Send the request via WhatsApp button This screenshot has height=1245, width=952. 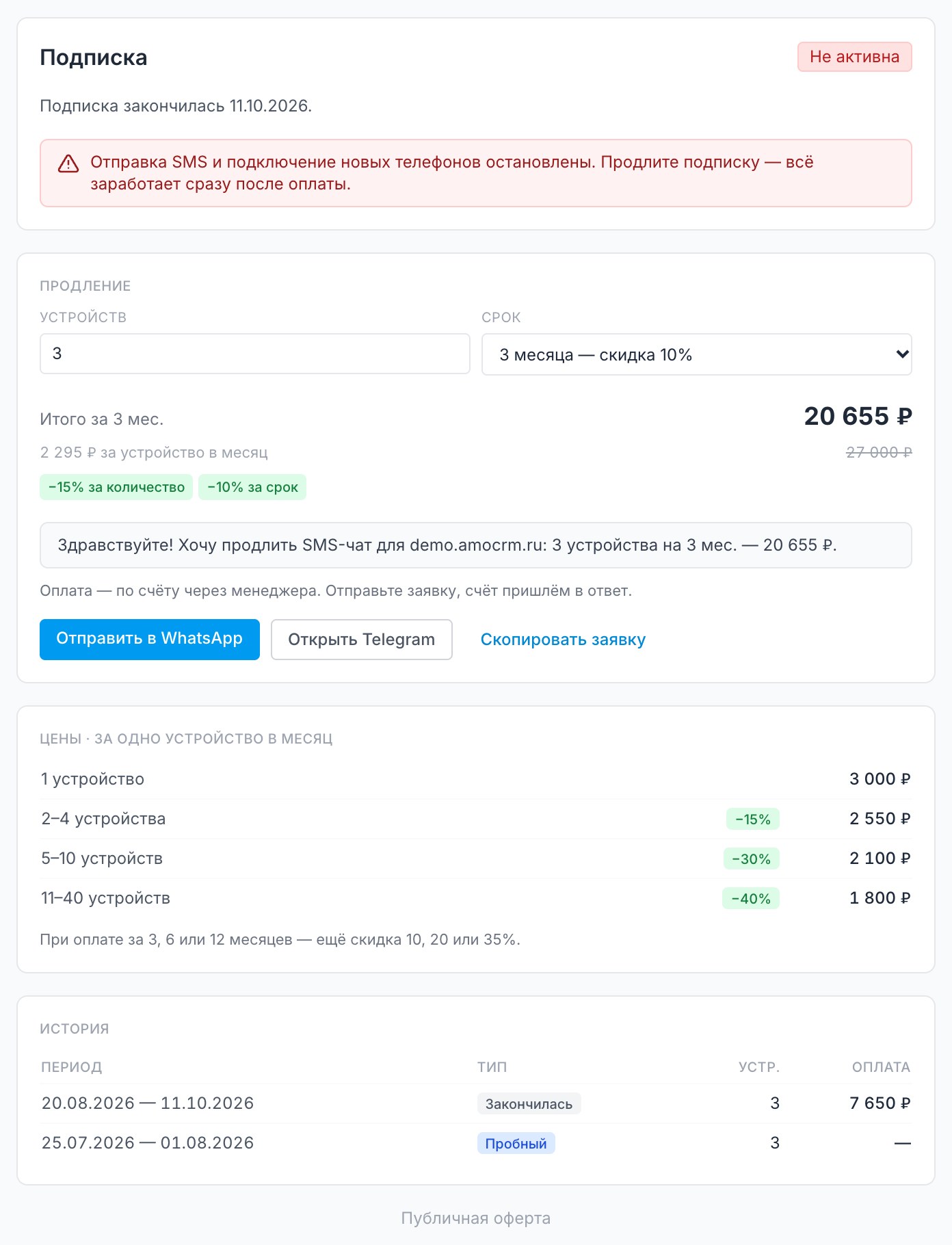[150, 640]
